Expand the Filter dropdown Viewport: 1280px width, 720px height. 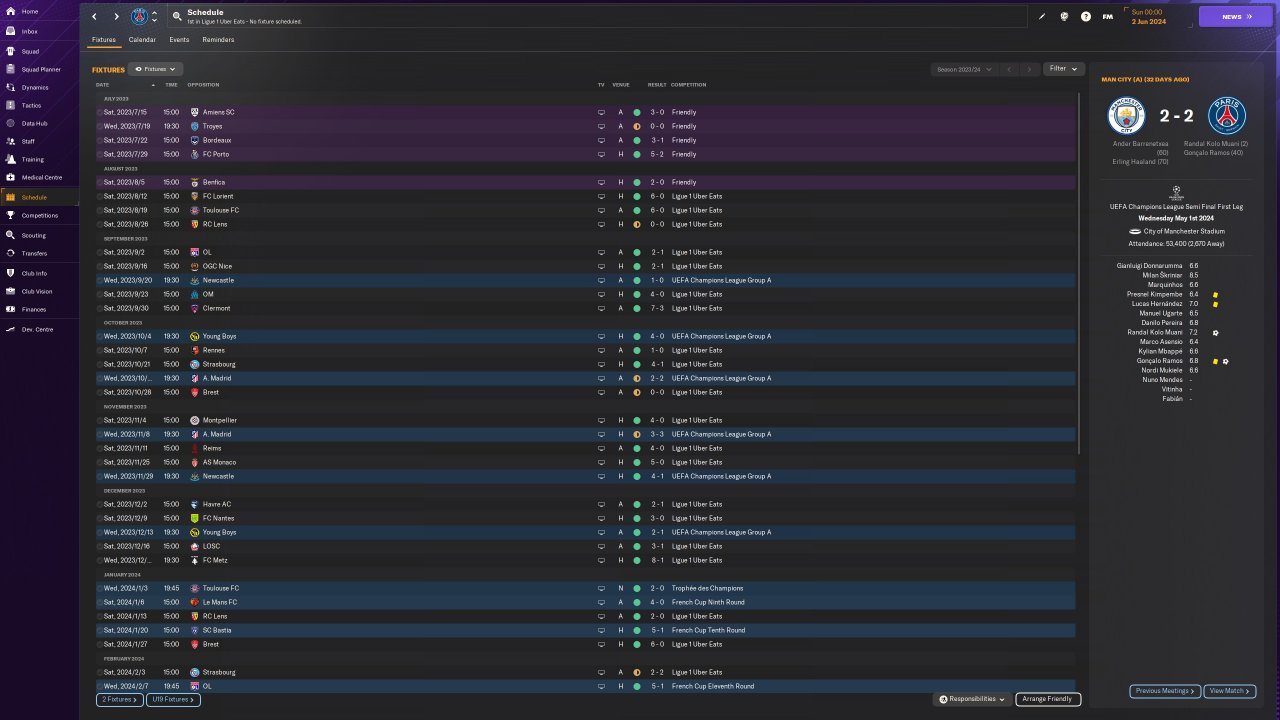[x=1064, y=69]
